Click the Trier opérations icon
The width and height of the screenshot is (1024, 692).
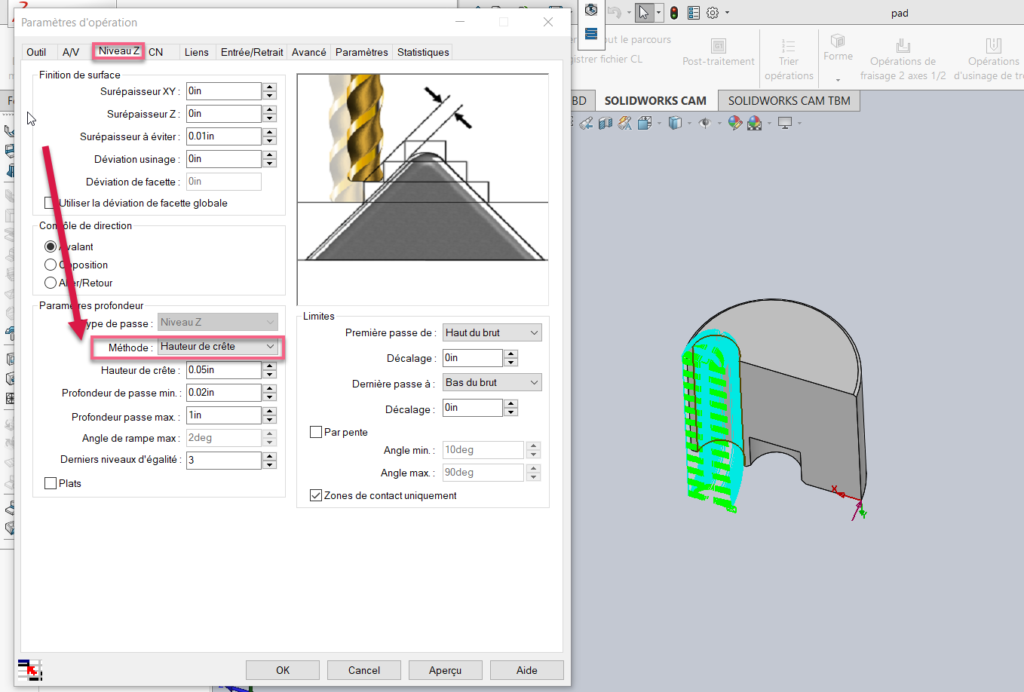tap(788, 47)
